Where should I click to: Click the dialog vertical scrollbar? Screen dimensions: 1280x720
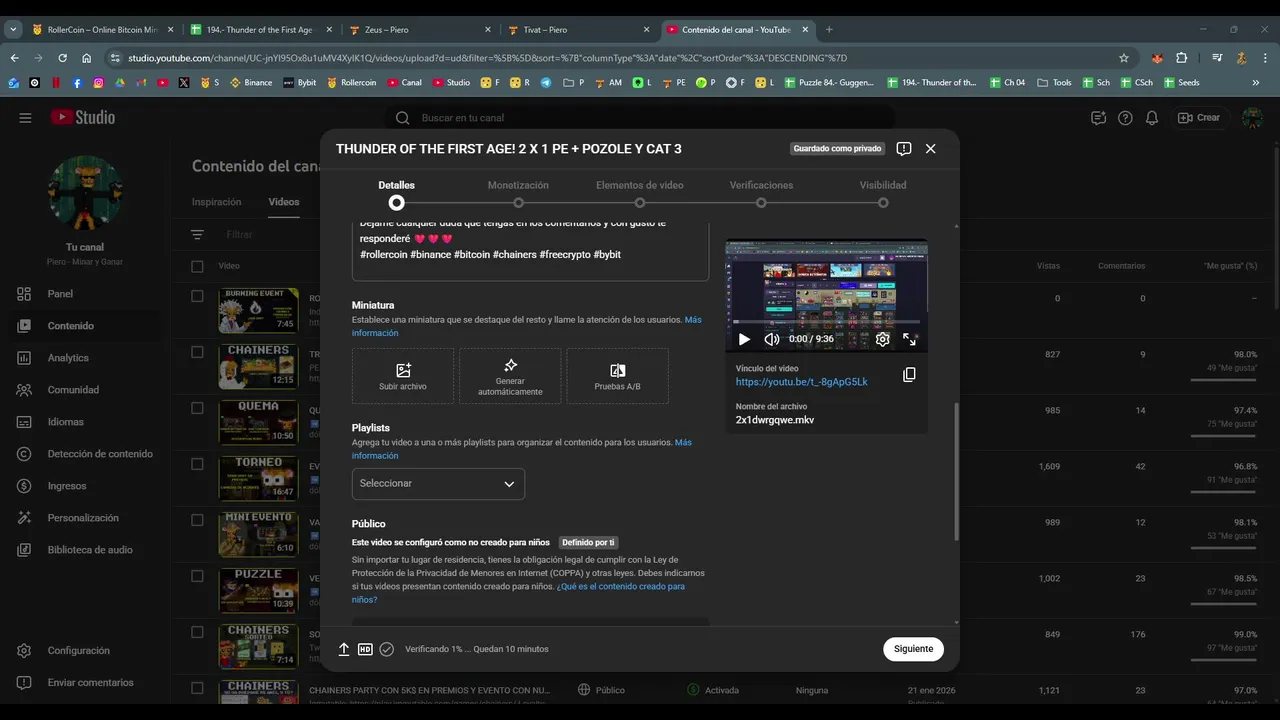pyautogui.click(x=957, y=472)
